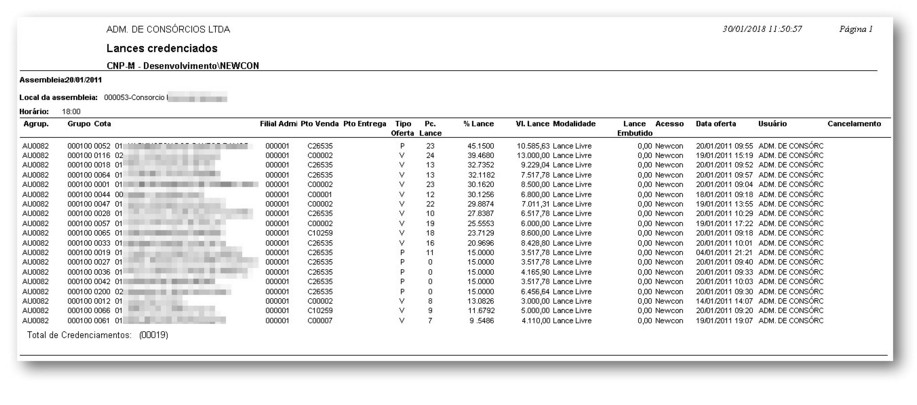Viewport: 917px width, 405px height.
Task: Click the 'Data oferta' column header
Action: [x=716, y=124]
